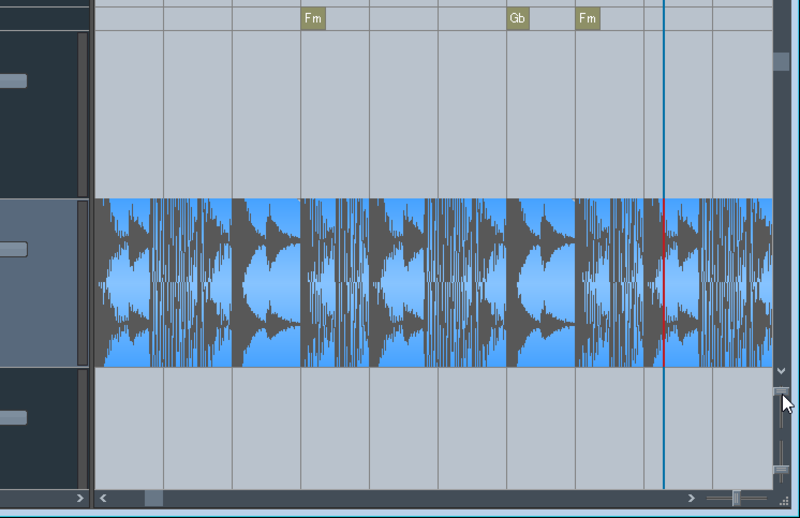
Task: Click the arrange view scroll-right arrow
Action: click(691, 498)
